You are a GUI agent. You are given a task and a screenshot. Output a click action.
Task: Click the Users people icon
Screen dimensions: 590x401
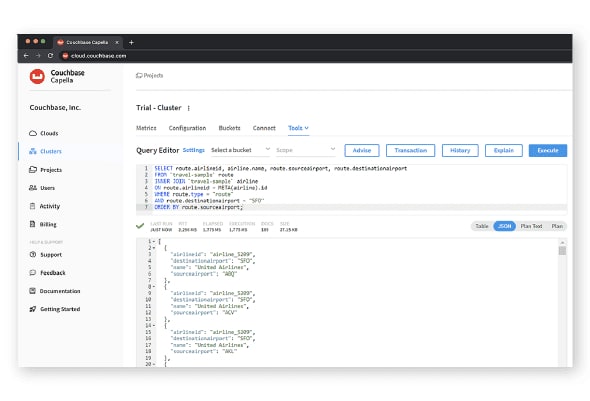click(33, 188)
